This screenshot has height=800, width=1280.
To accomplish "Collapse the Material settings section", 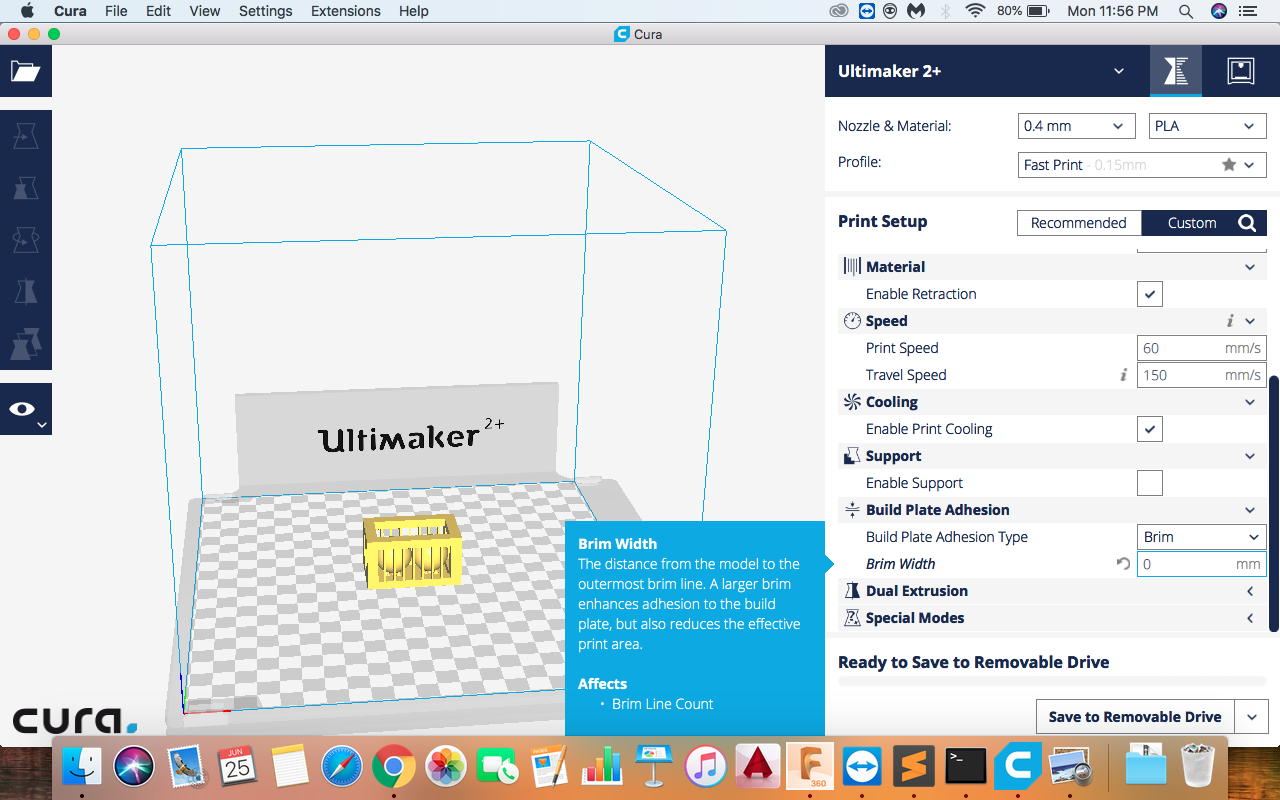I will pos(1250,267).
